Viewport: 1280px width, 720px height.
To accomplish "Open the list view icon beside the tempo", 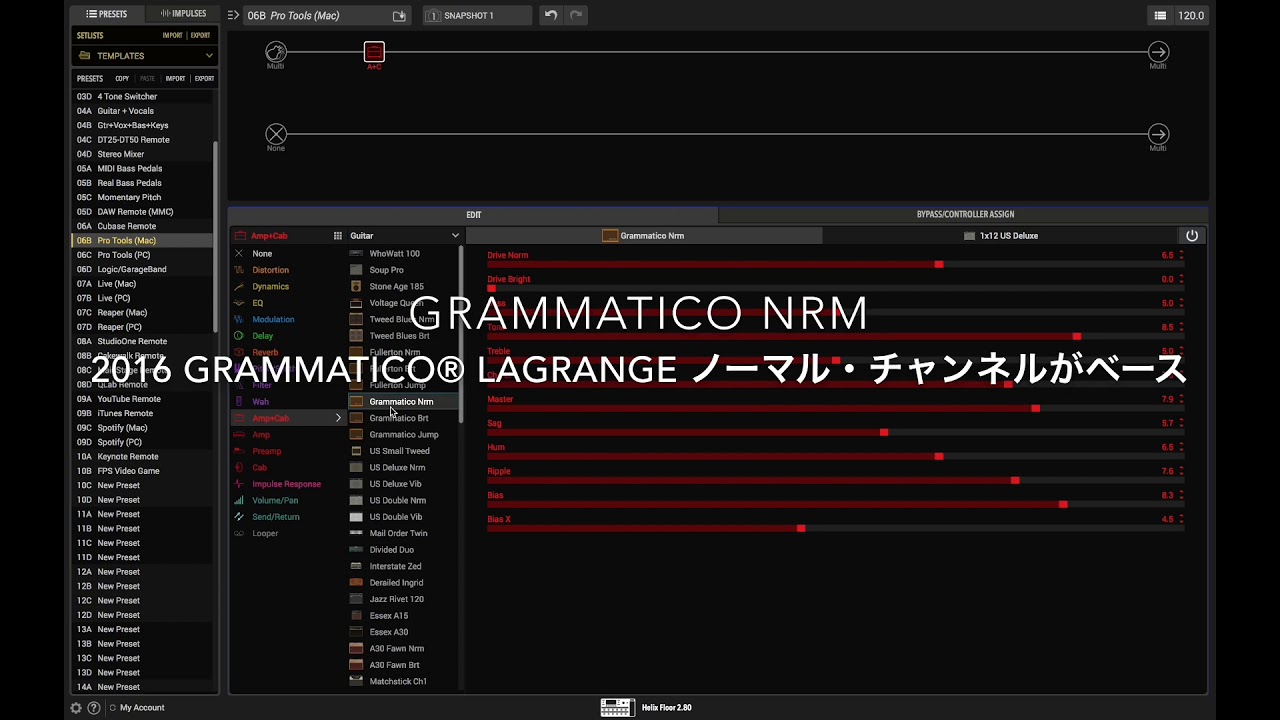I will (1160, 15).
